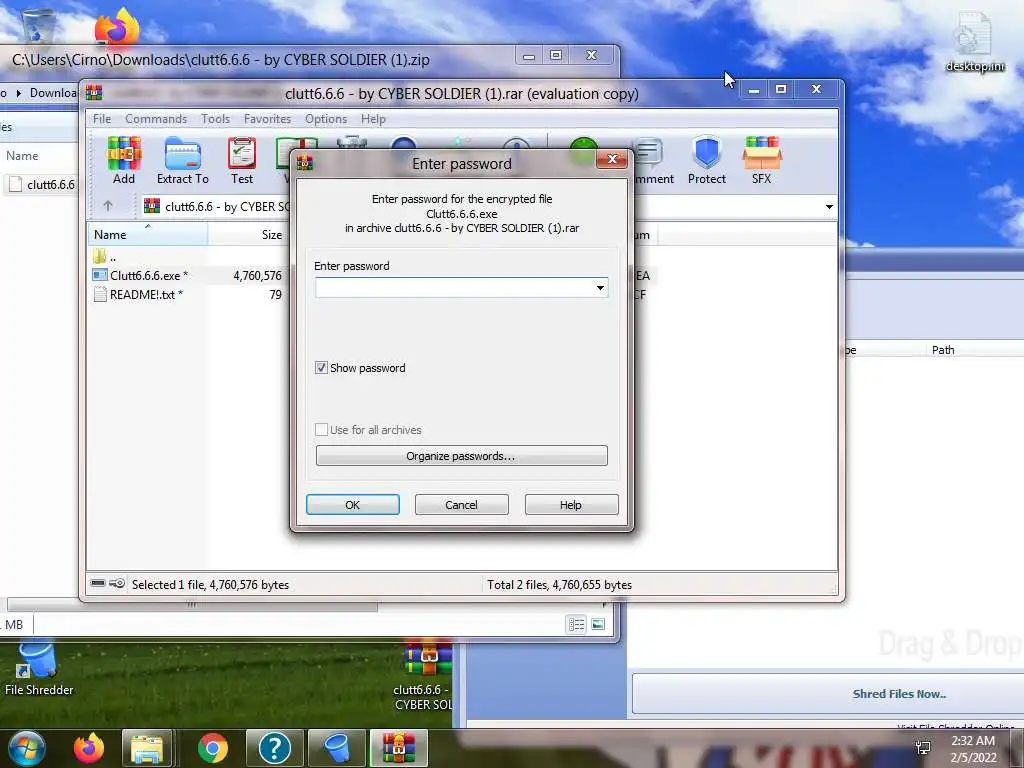Image resolution: width=1024 pixels, height=768 pixels.
Task: Click the Help question mark taskbar icon
Action: [x=274, y=748]
